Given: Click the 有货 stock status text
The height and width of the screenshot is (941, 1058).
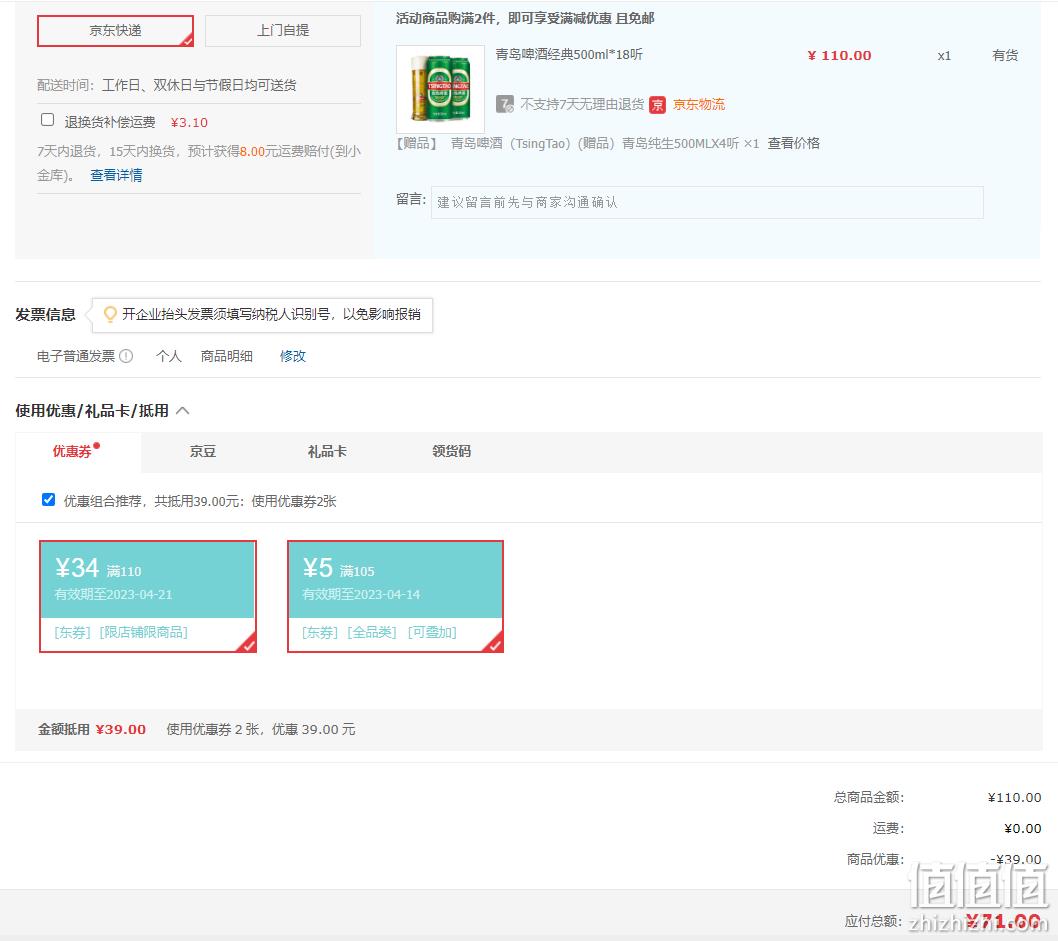Looking at the screenshot, I should (x=1005, y=55).
